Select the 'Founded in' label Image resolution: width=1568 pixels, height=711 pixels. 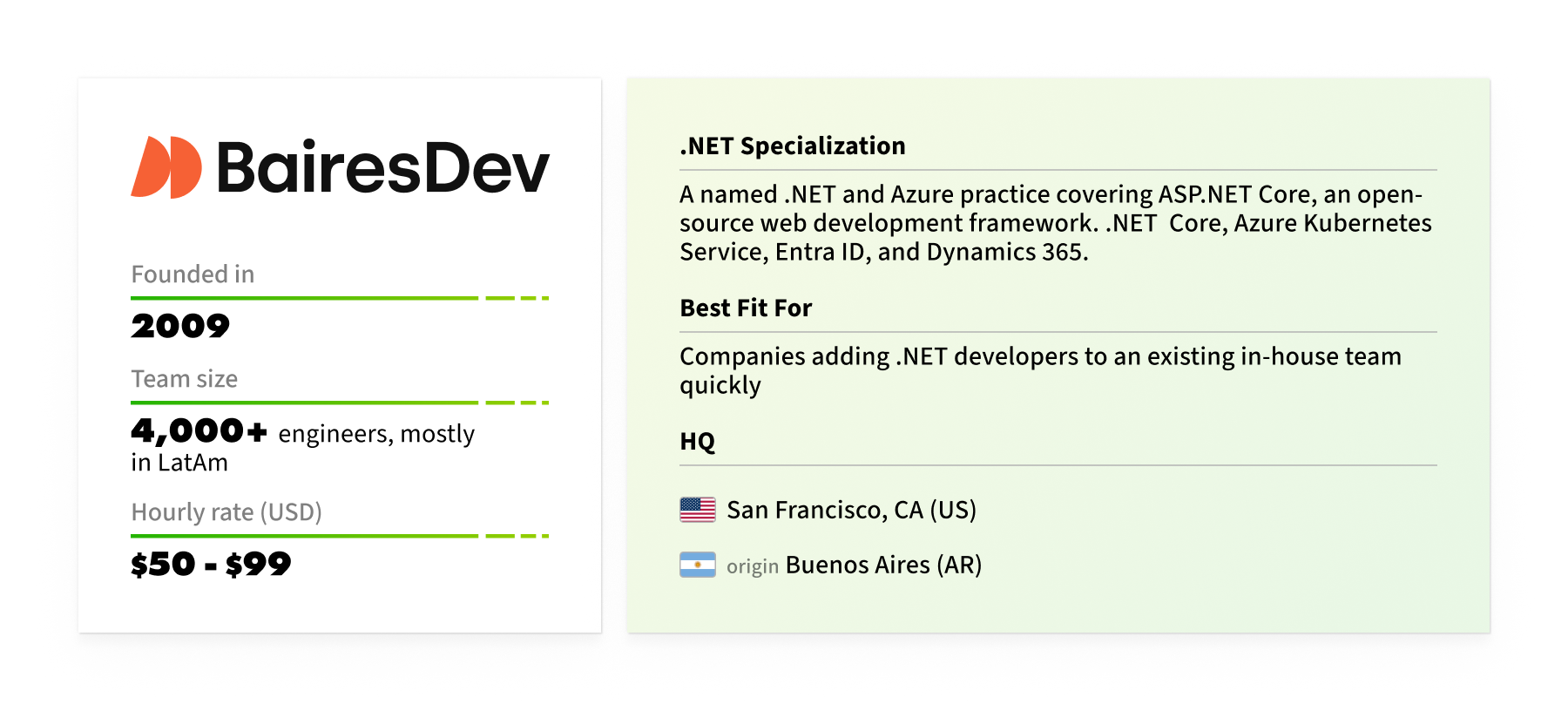193,274
